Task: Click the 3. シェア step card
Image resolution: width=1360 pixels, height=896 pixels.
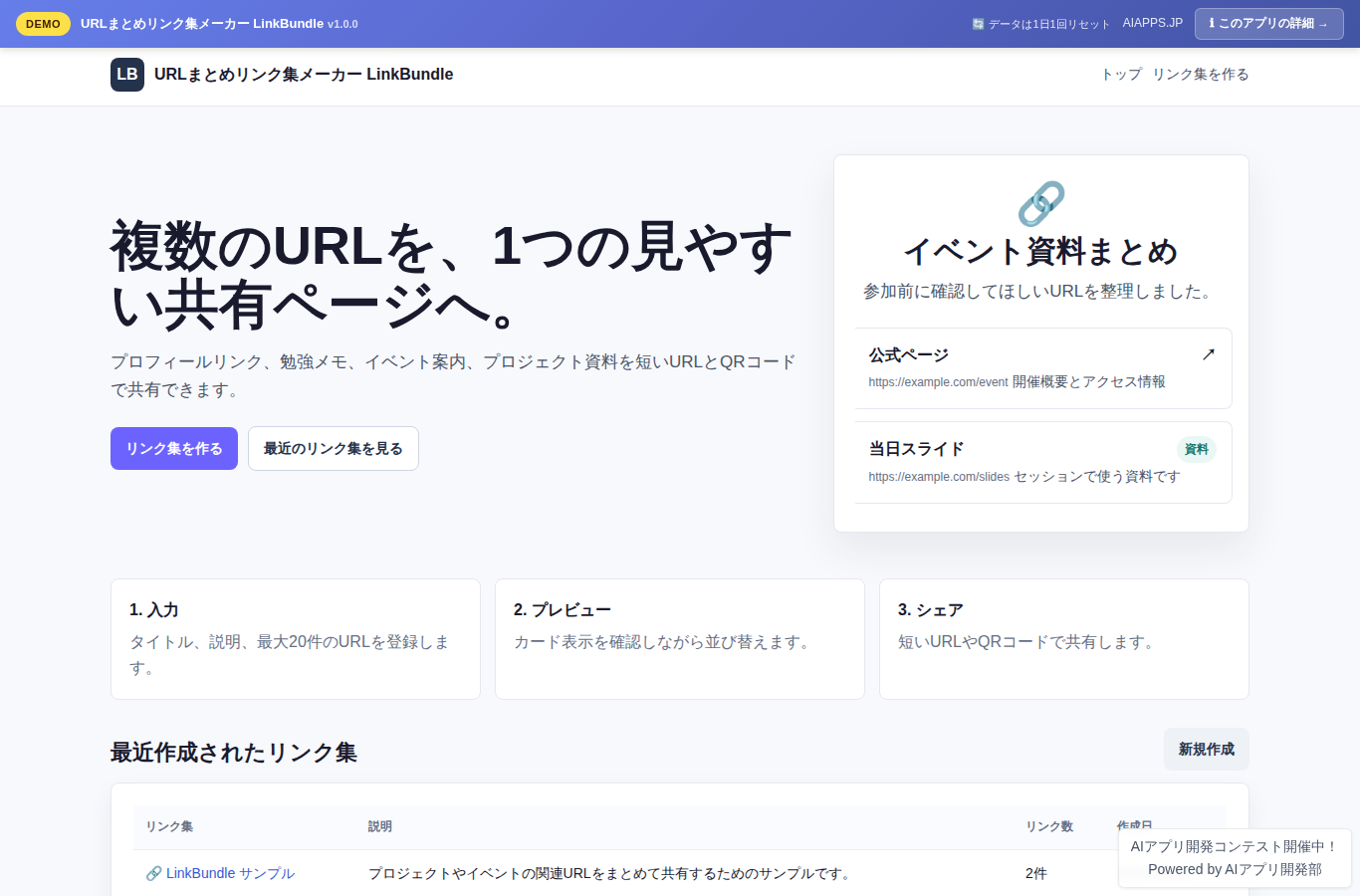Action: pos(1064,639)
